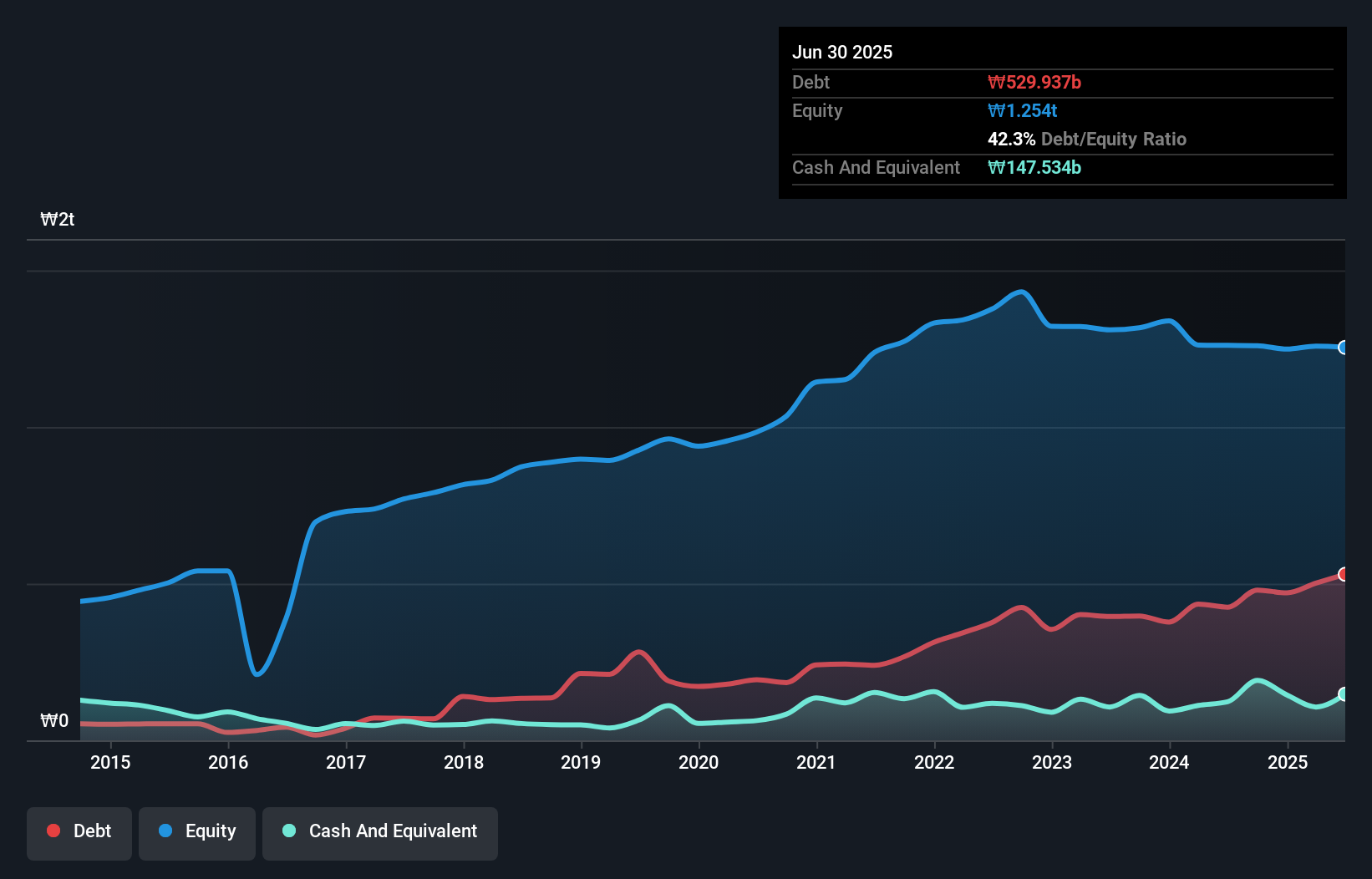1372x879 pixels.
Task: Select the 2025 year label
Action: [1288, 762]
